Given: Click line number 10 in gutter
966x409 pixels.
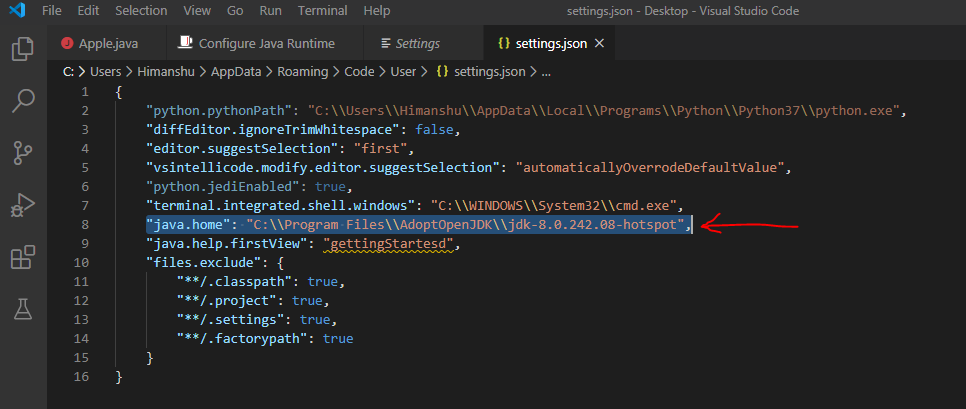Looking at the screenshot, I should pos(81,262).
